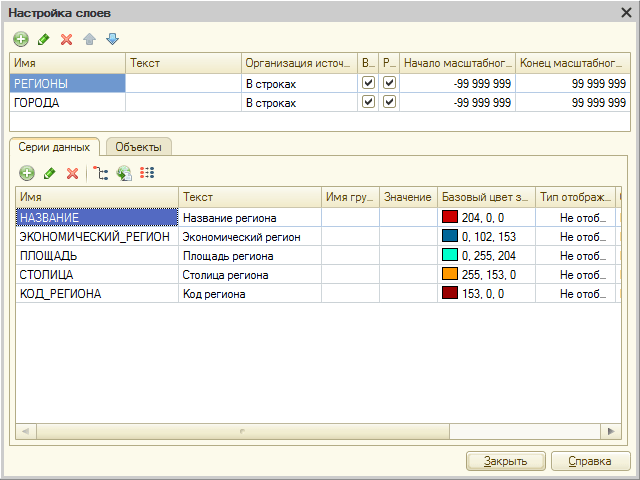Click the Площадь региона text cell
640x480 pixels.
(x=250, y=256)
